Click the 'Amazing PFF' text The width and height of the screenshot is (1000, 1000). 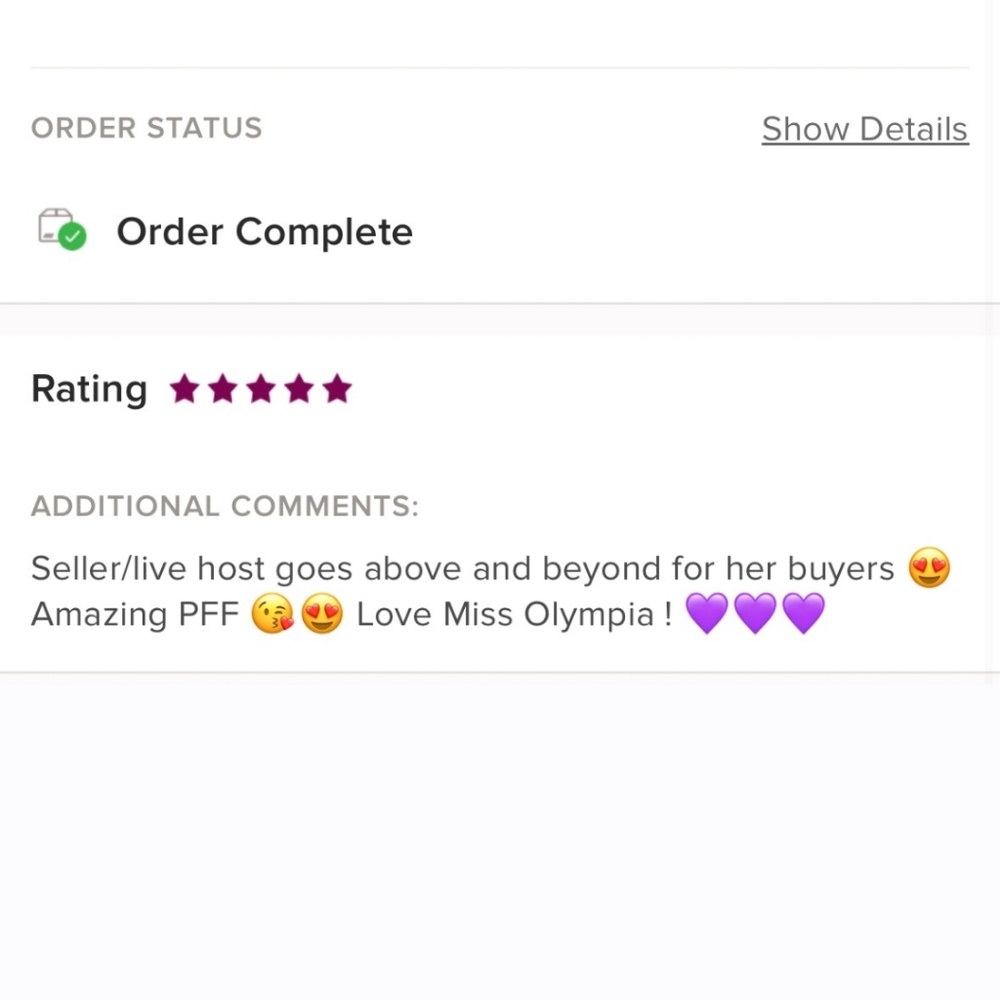coord(135,614)
